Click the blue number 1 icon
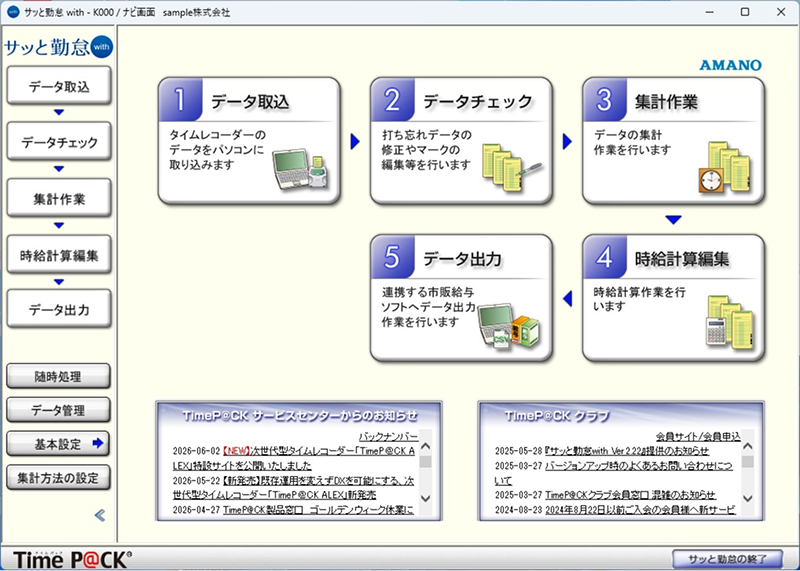The height and width of the screenshot is (571, 800). pyautogui.click(x=181, y=100)
